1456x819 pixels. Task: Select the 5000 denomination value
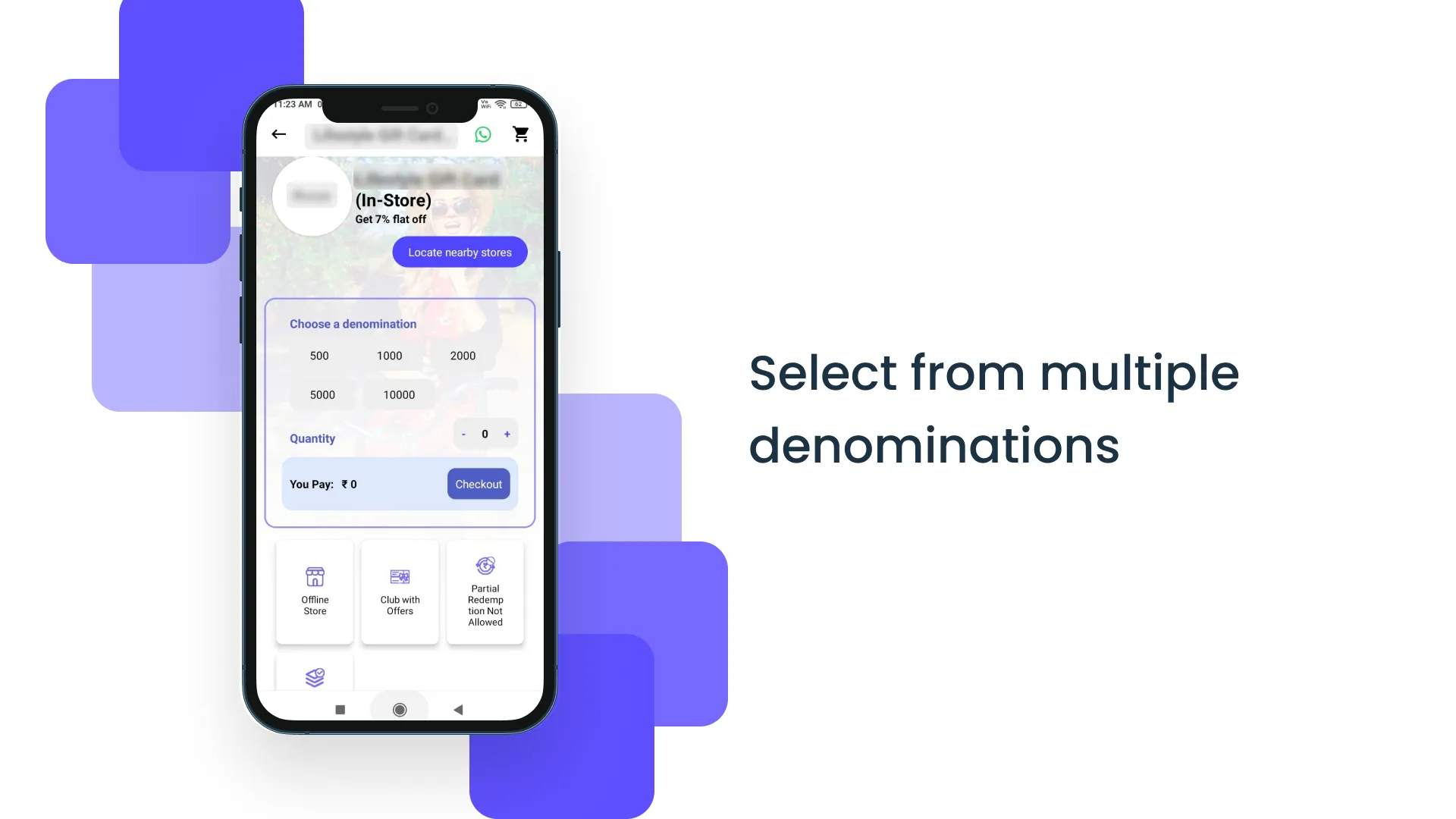tap(322, 394)
